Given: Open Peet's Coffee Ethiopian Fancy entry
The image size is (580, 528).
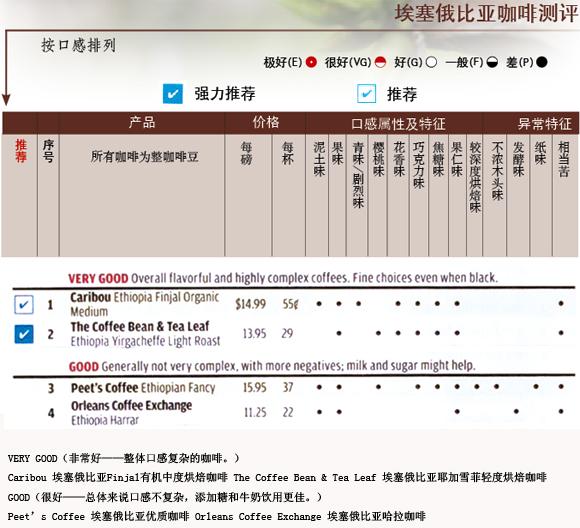Looking at the screenshot, I should (x=143, y=388).
